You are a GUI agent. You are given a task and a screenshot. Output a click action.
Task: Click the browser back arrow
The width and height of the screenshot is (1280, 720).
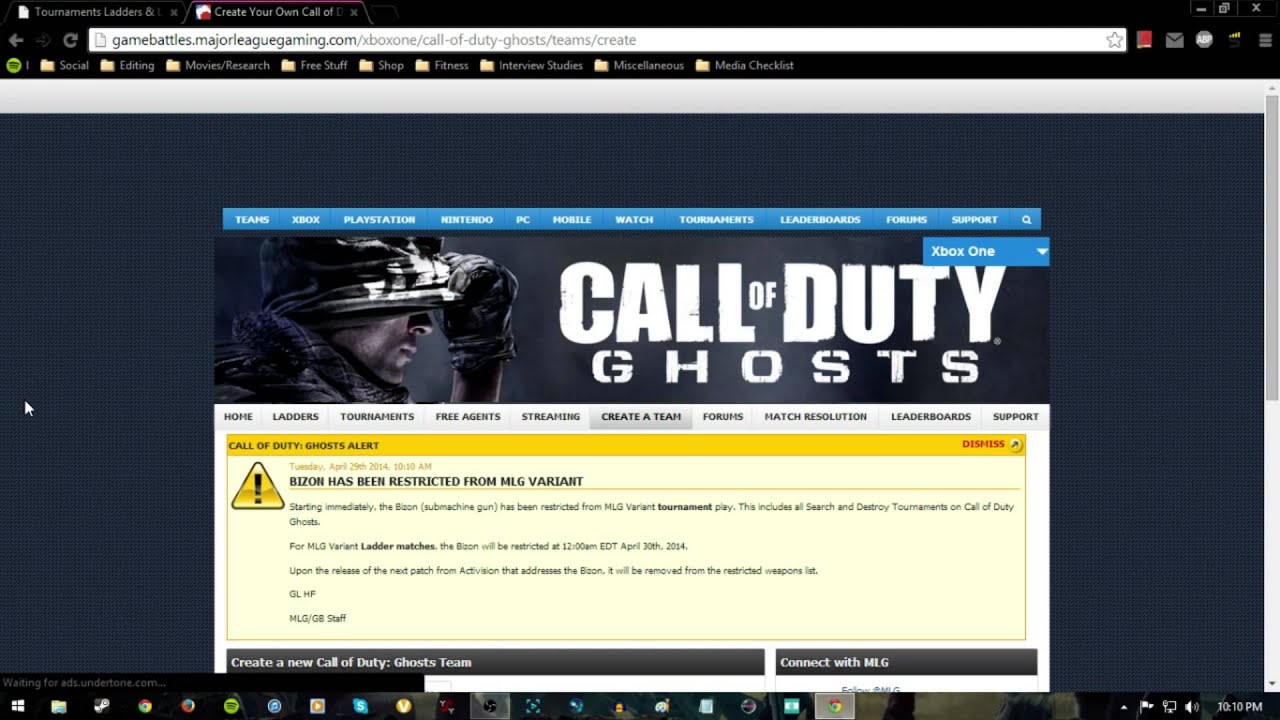coord(16,40)
